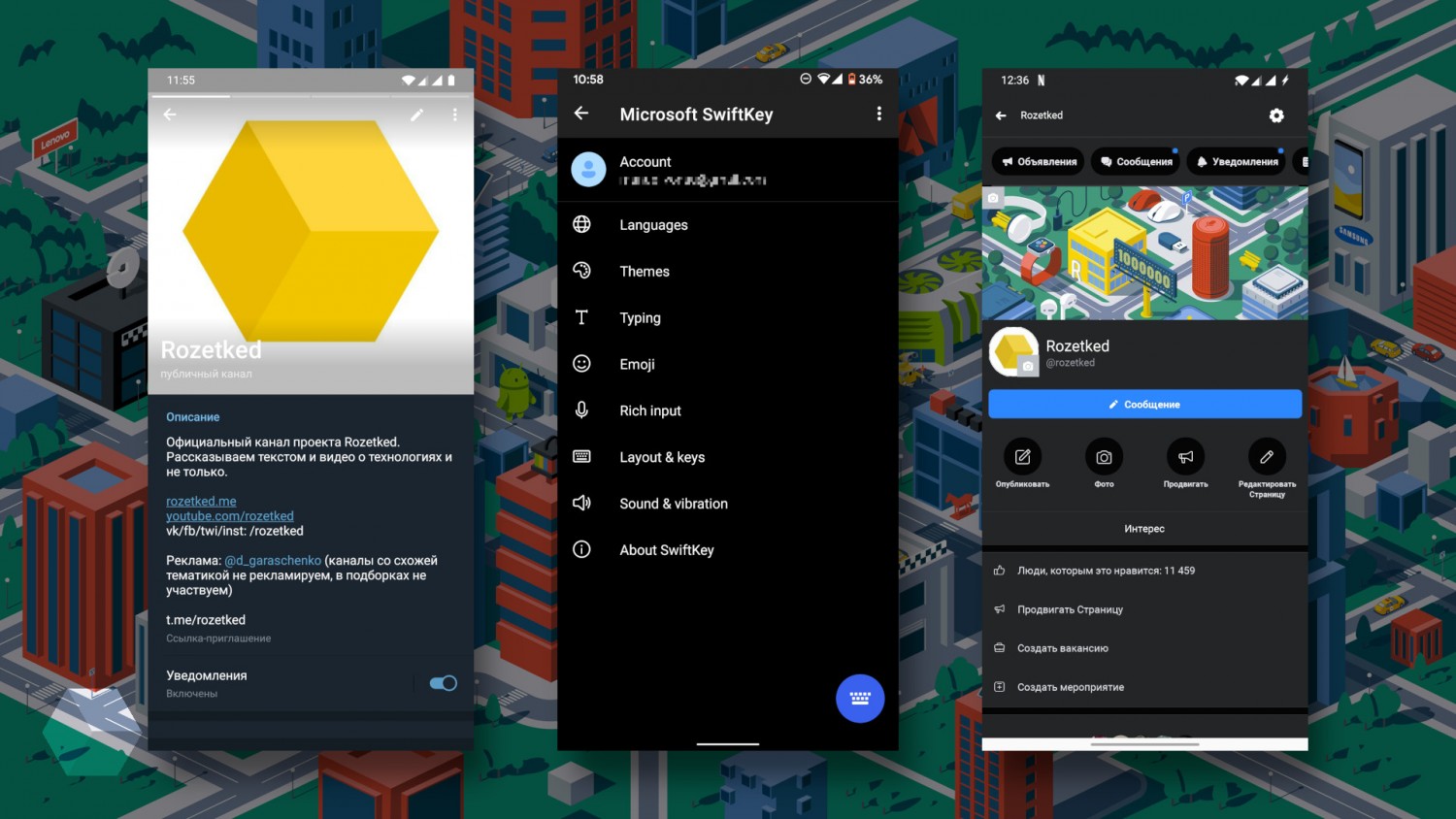
Task: Tap the Rich input microphone icon
Action: coord(581,410)
